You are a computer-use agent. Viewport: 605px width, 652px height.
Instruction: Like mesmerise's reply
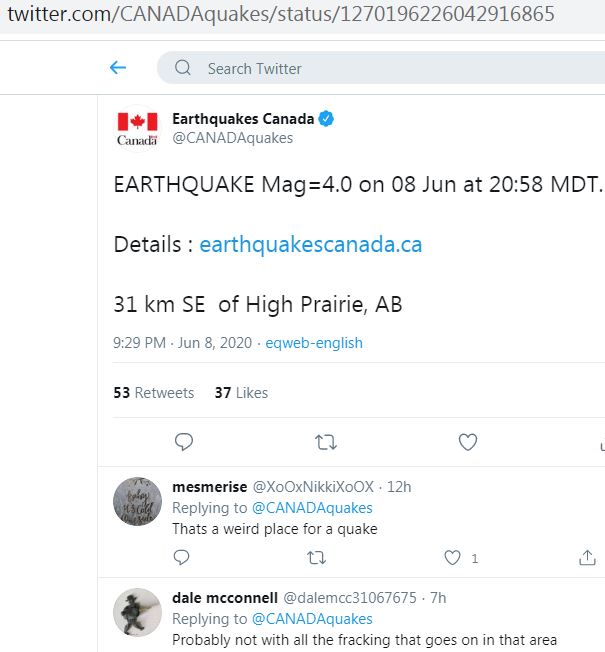(453, 557)
